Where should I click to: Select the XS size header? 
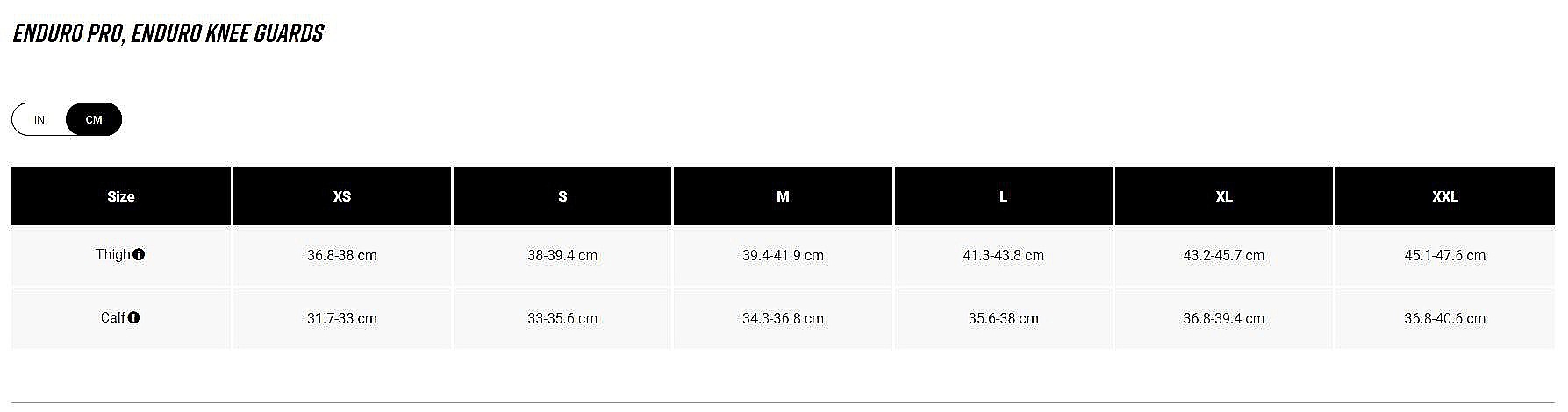[342, 197]
